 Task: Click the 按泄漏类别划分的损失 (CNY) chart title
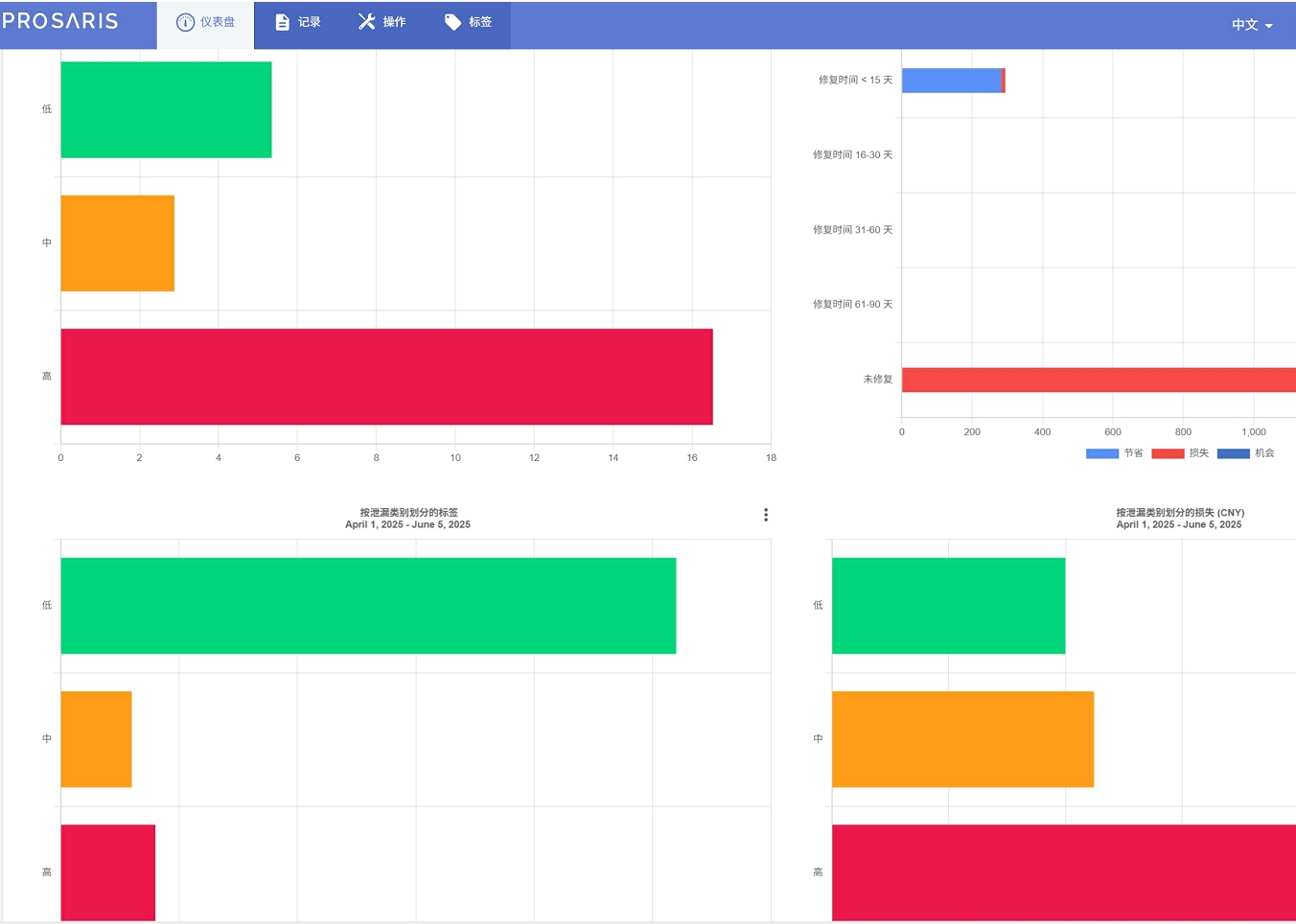tap(1179, 513)
